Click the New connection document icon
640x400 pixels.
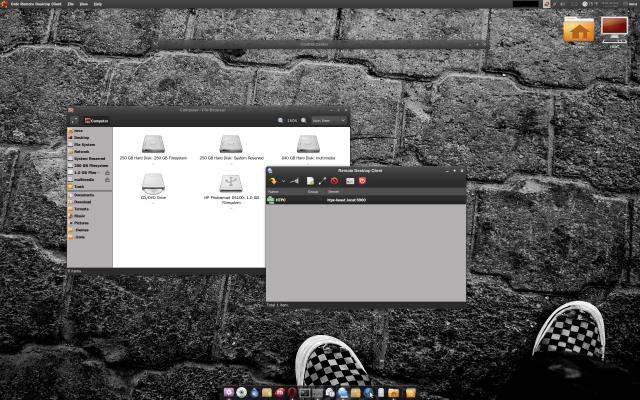[310, 181]
